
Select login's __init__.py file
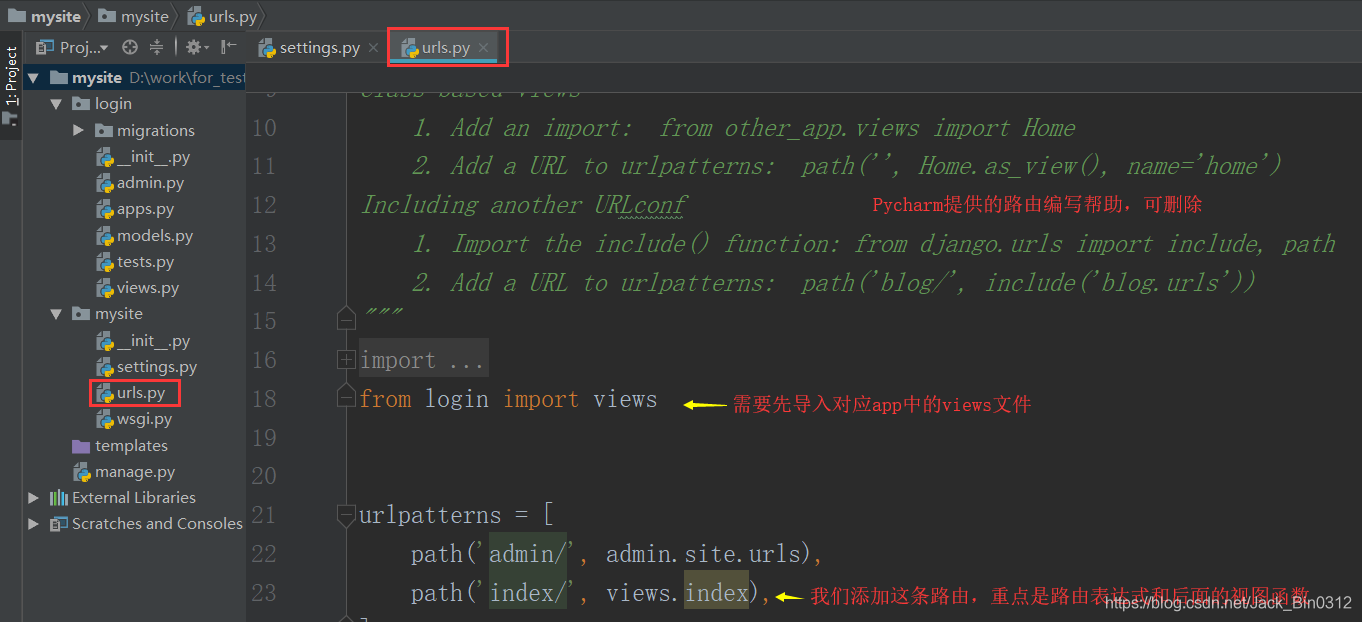click(143, 157)
